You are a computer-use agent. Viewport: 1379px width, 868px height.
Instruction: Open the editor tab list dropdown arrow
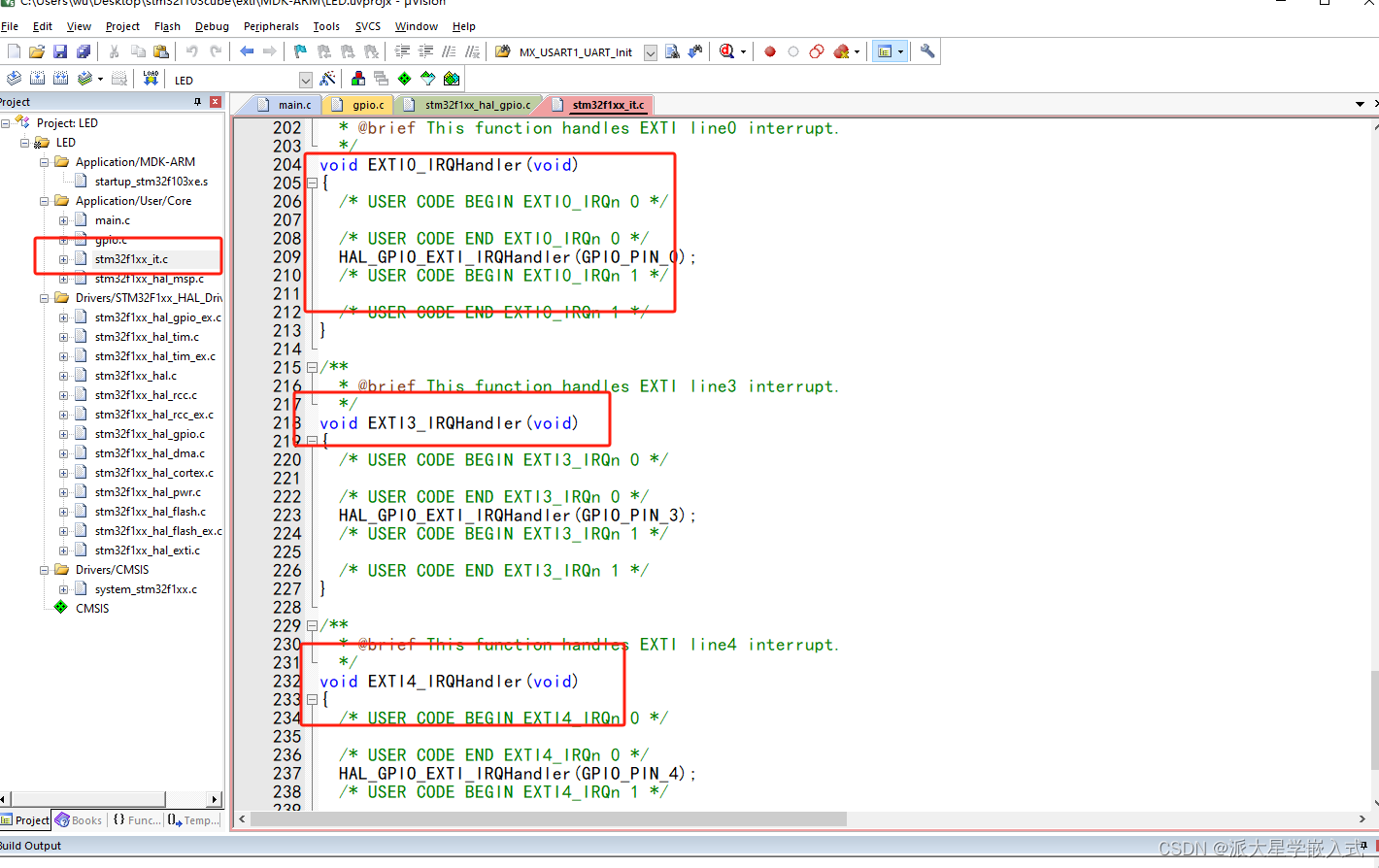pos(1360,104)
